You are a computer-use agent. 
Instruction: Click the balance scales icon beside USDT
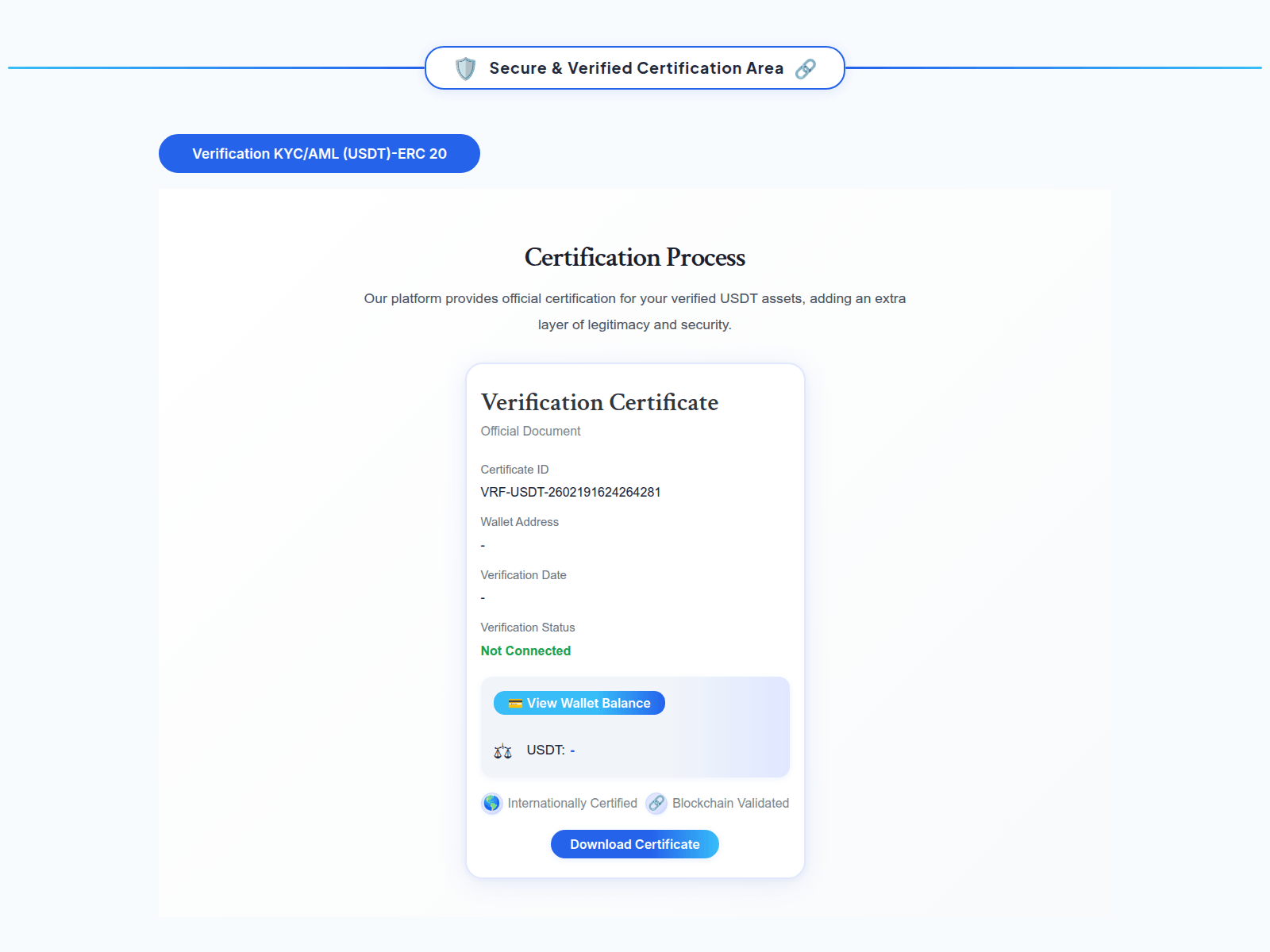tap(502, 750)
